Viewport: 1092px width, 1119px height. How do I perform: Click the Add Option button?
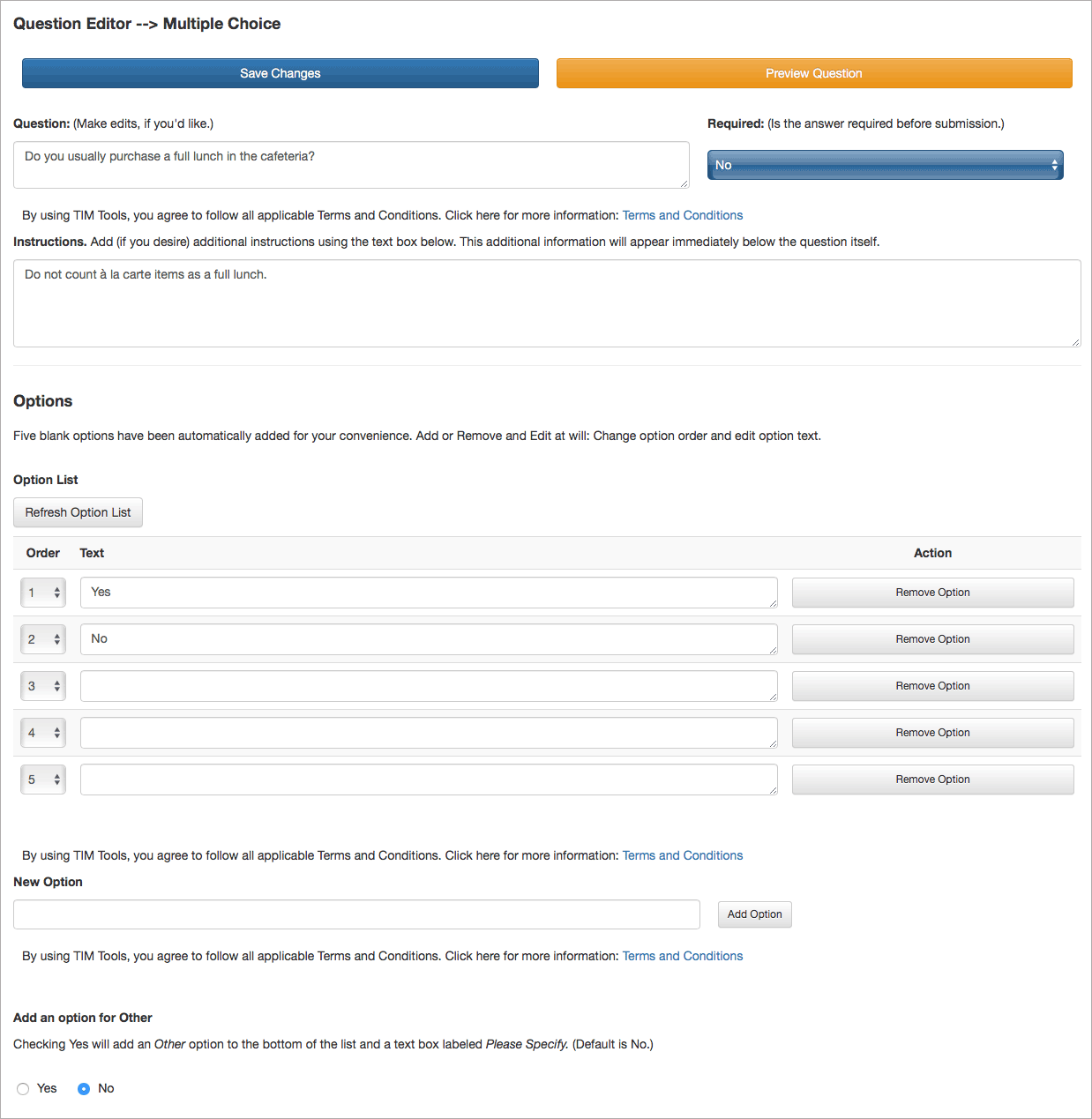(x=755, y=914)
